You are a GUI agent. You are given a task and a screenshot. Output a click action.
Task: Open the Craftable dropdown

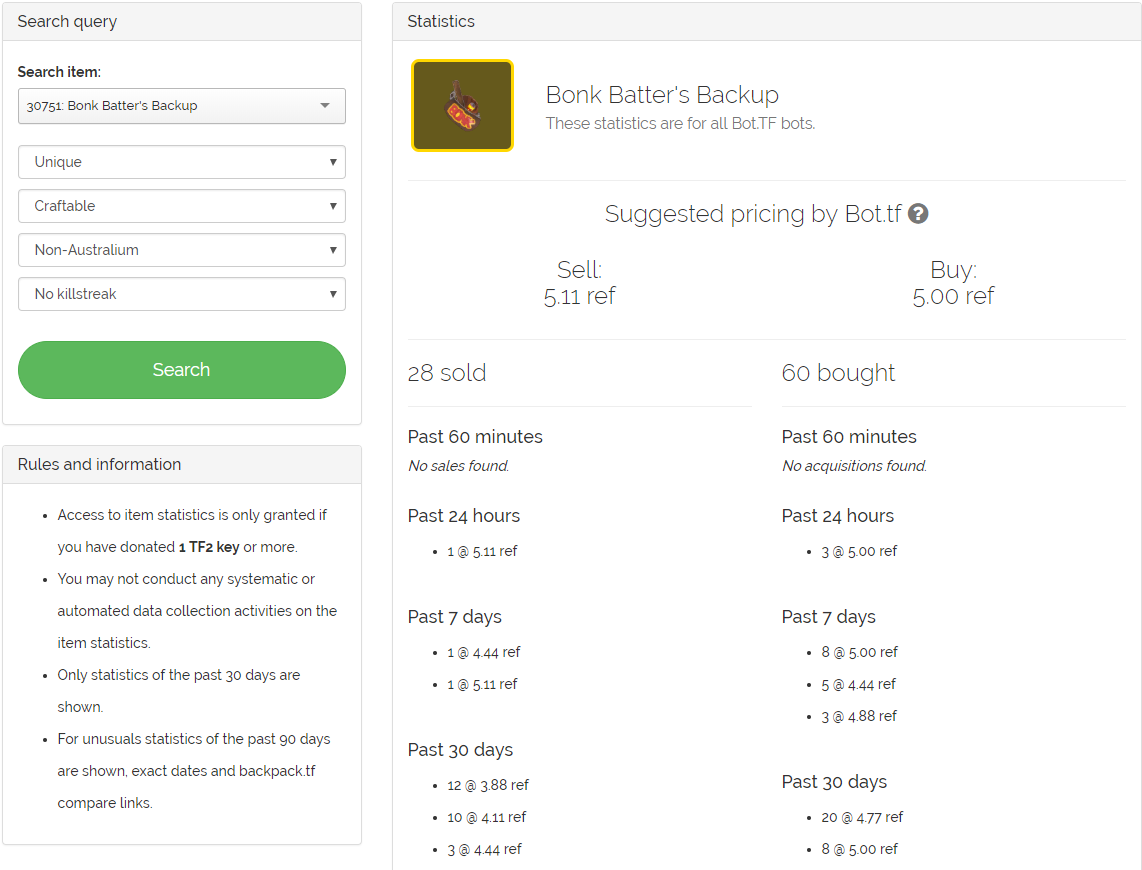182,206
